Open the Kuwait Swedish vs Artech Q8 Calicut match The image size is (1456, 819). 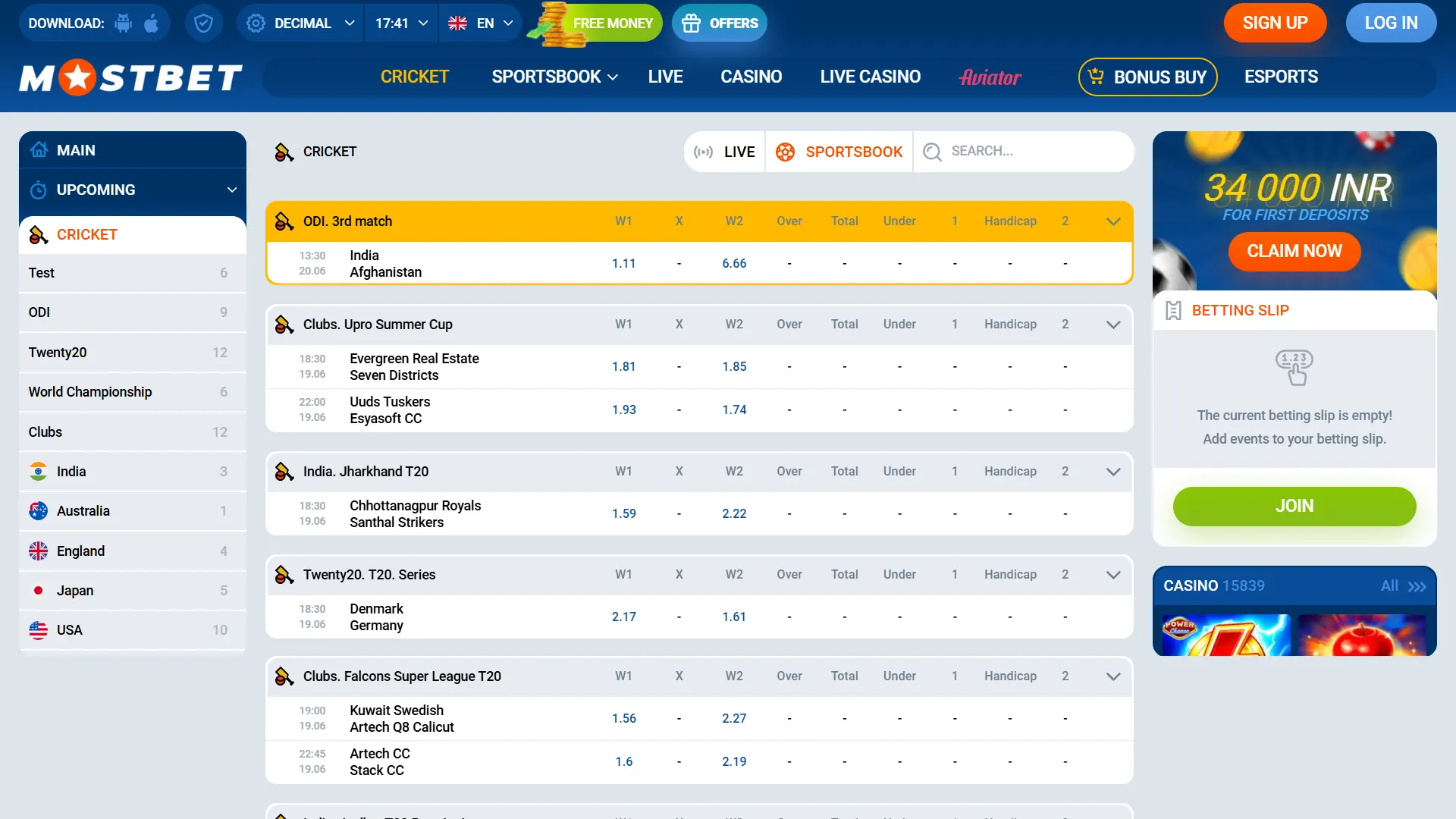402,718
